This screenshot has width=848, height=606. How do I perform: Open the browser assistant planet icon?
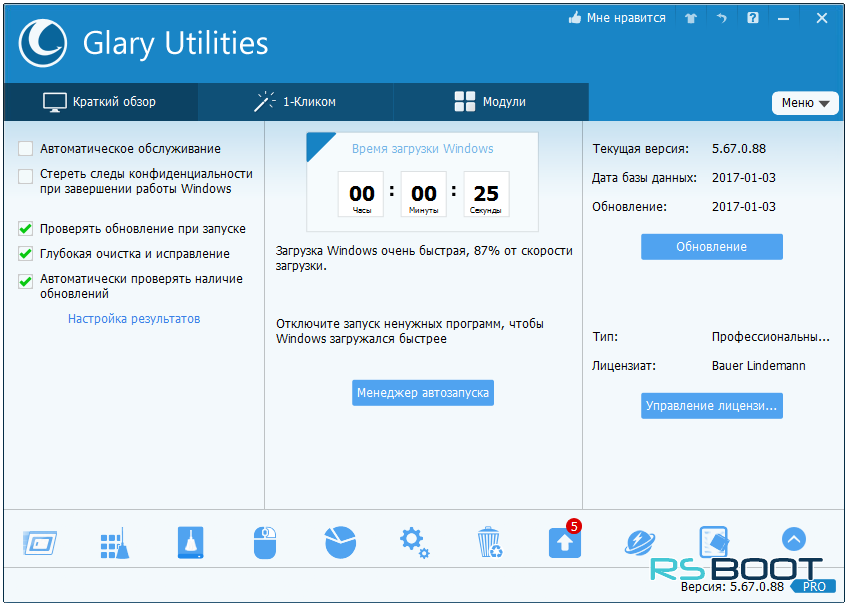pos(640,543)
